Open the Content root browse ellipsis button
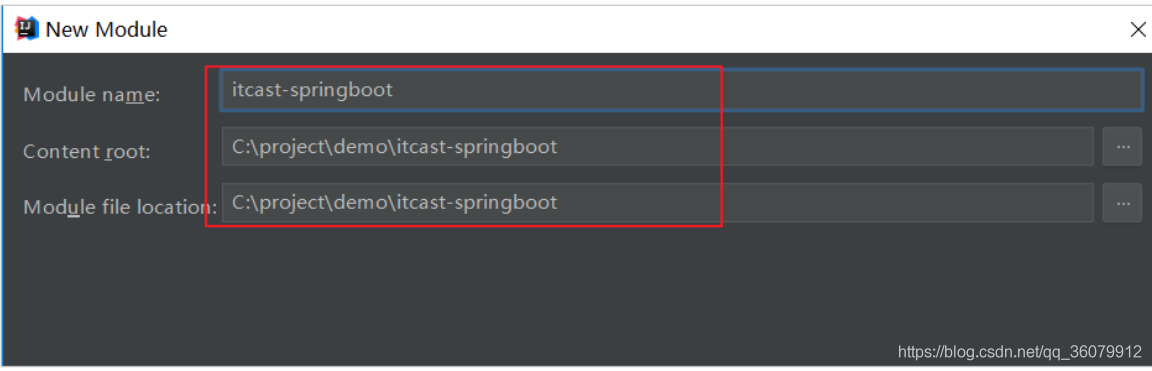Viewport: 1152px width, 371px height. click(x=1122, y=146)
